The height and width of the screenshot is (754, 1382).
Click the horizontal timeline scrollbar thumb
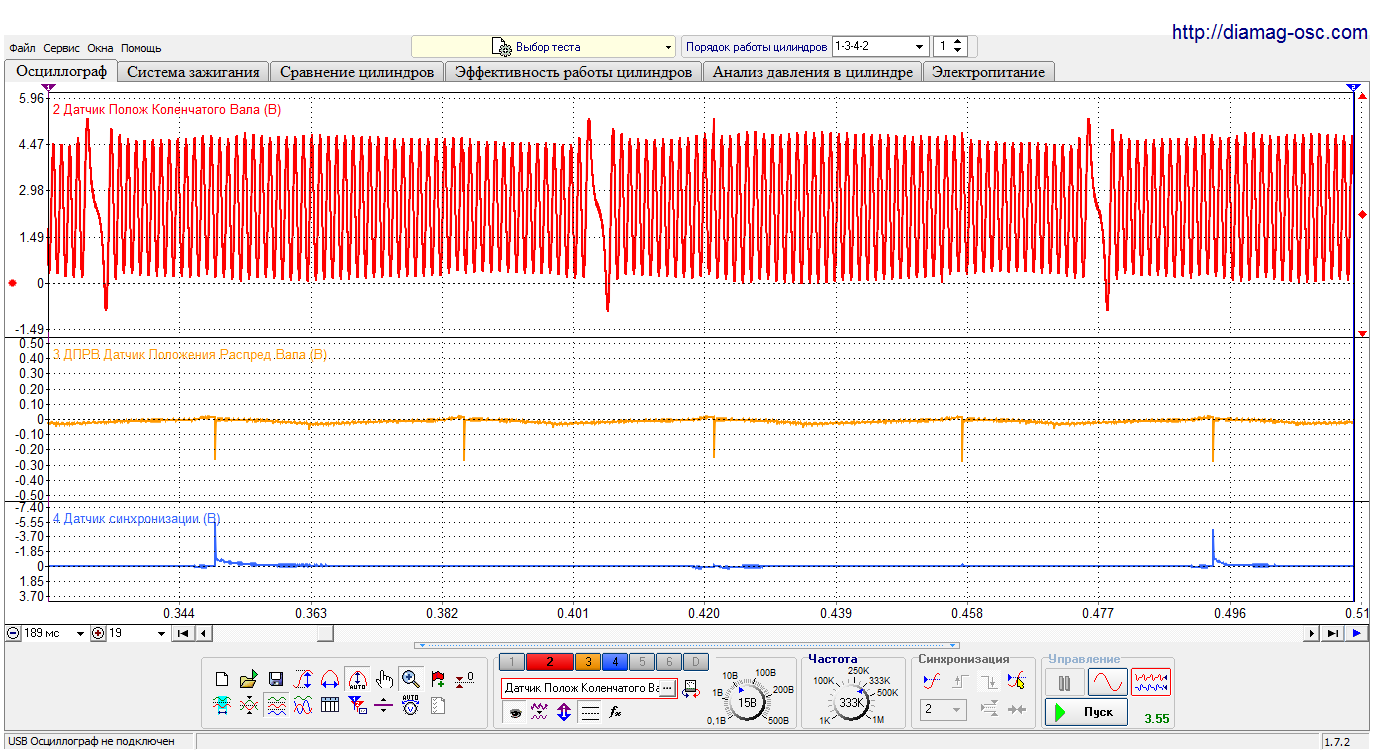(x=325, y=633)
